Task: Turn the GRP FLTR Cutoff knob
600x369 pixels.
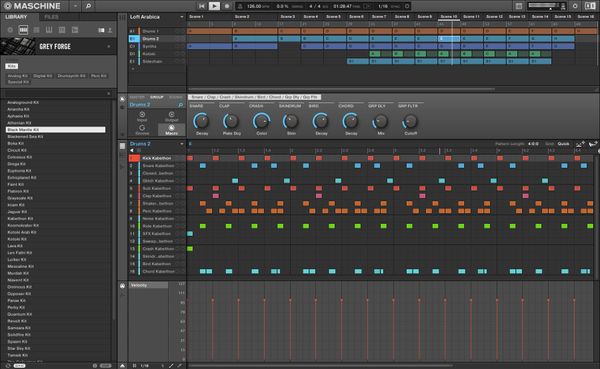Action: (410, 121)
